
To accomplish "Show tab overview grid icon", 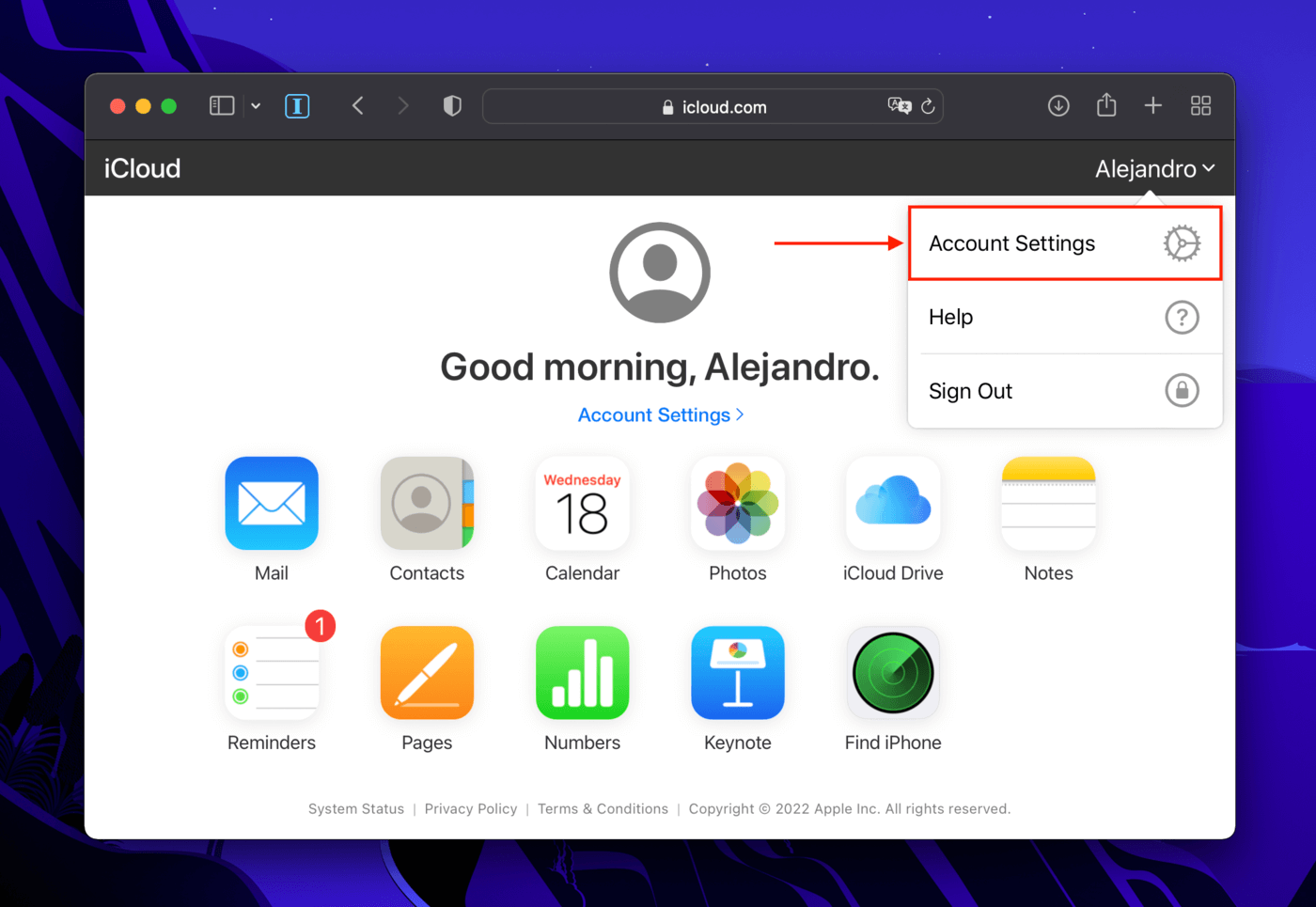I will (x=1200, y=106).
